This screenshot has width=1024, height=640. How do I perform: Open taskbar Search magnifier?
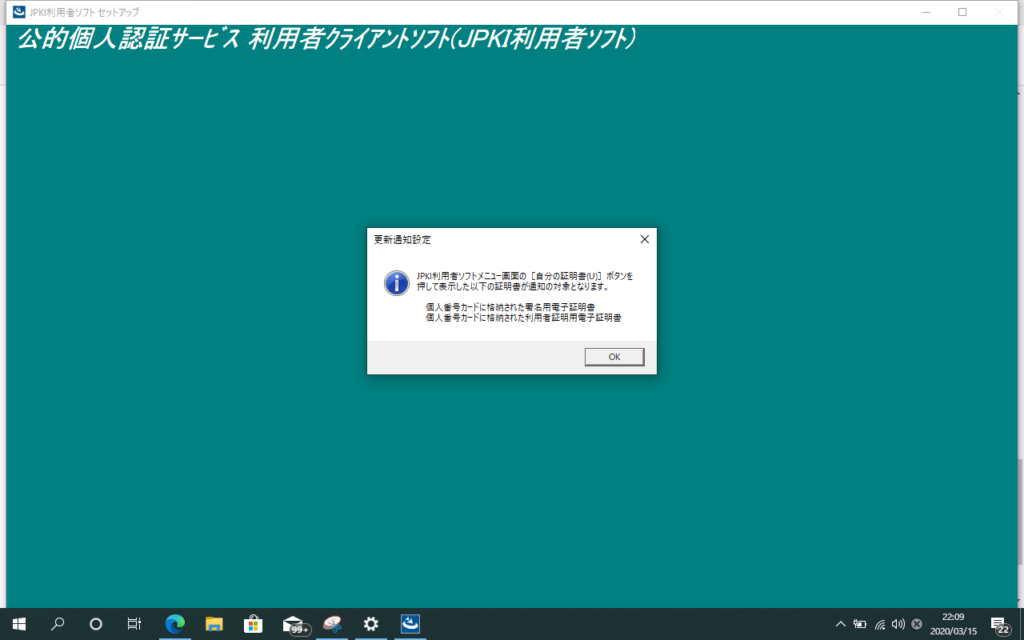point(57,624)
